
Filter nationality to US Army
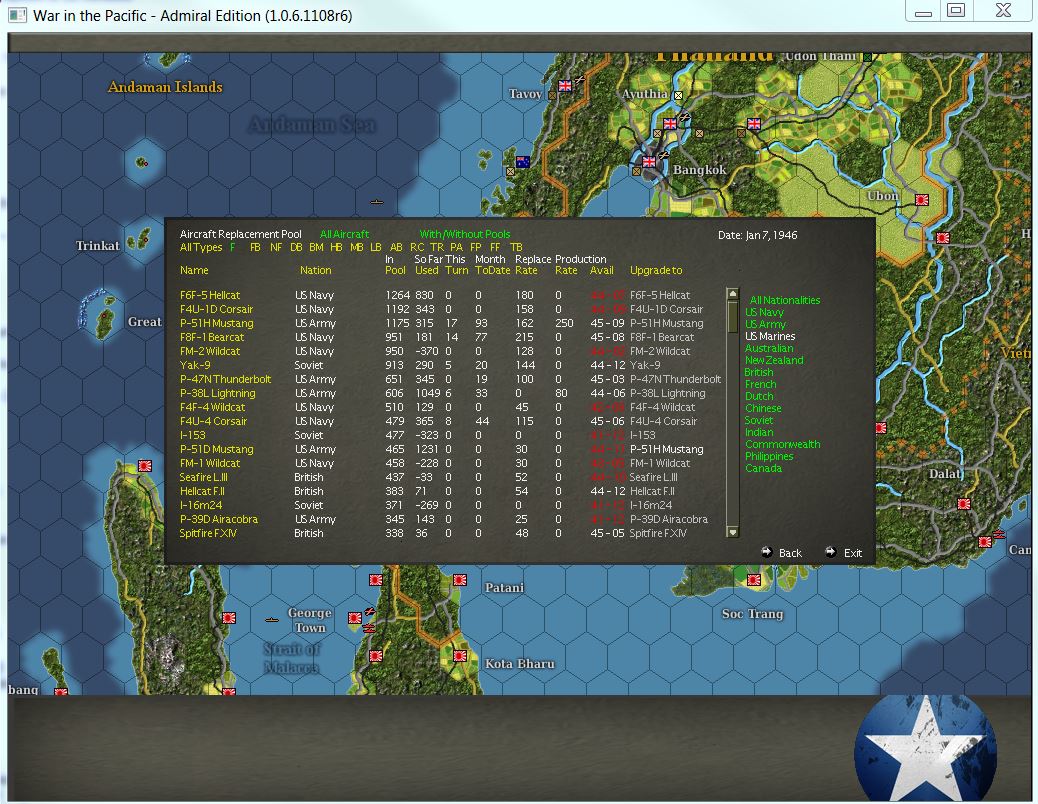tap(765, 324)
